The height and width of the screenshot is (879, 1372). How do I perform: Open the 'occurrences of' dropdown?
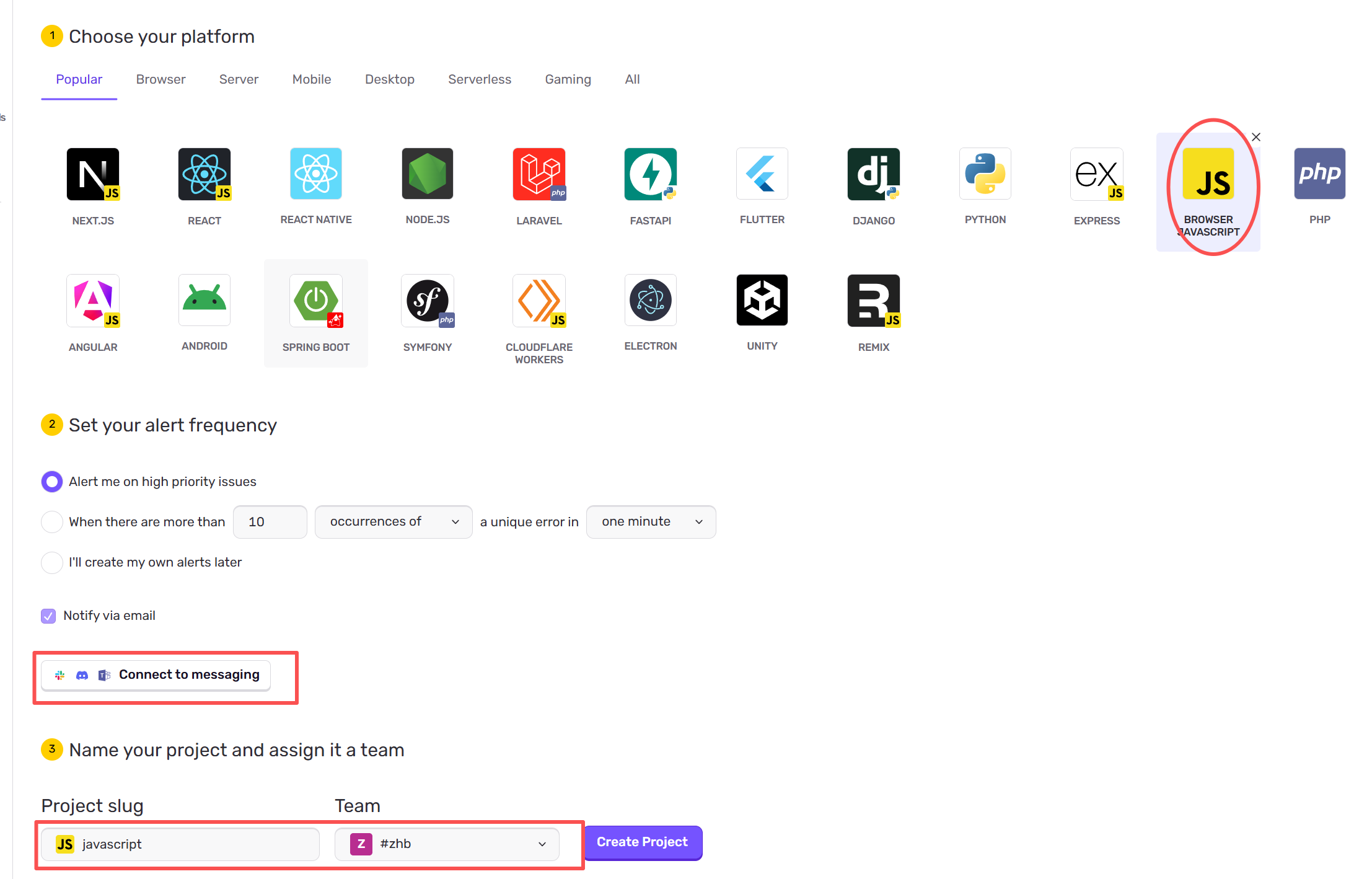click(x=394, y=522)
